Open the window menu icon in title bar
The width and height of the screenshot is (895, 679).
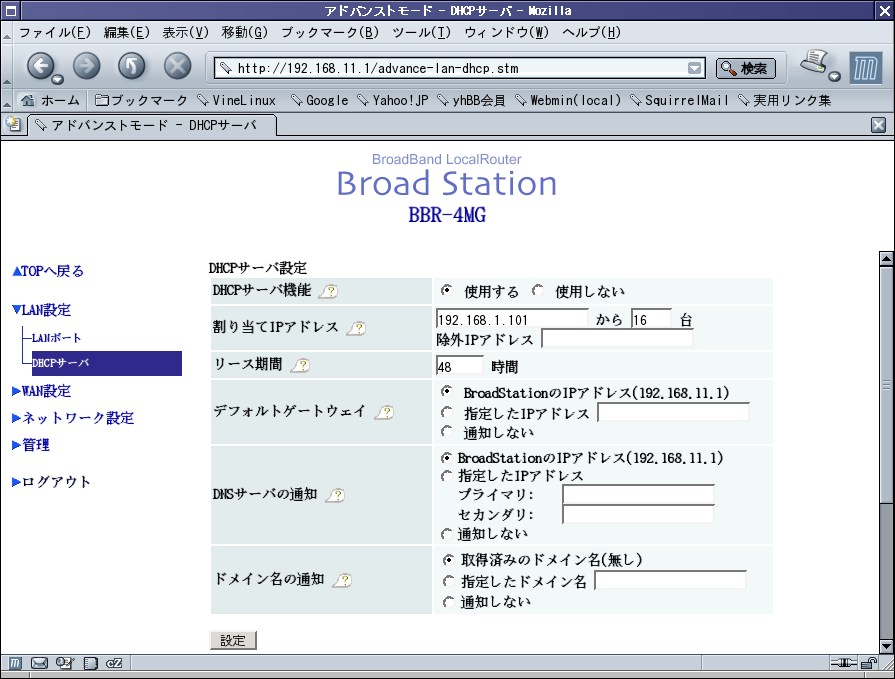click(11, 10)
